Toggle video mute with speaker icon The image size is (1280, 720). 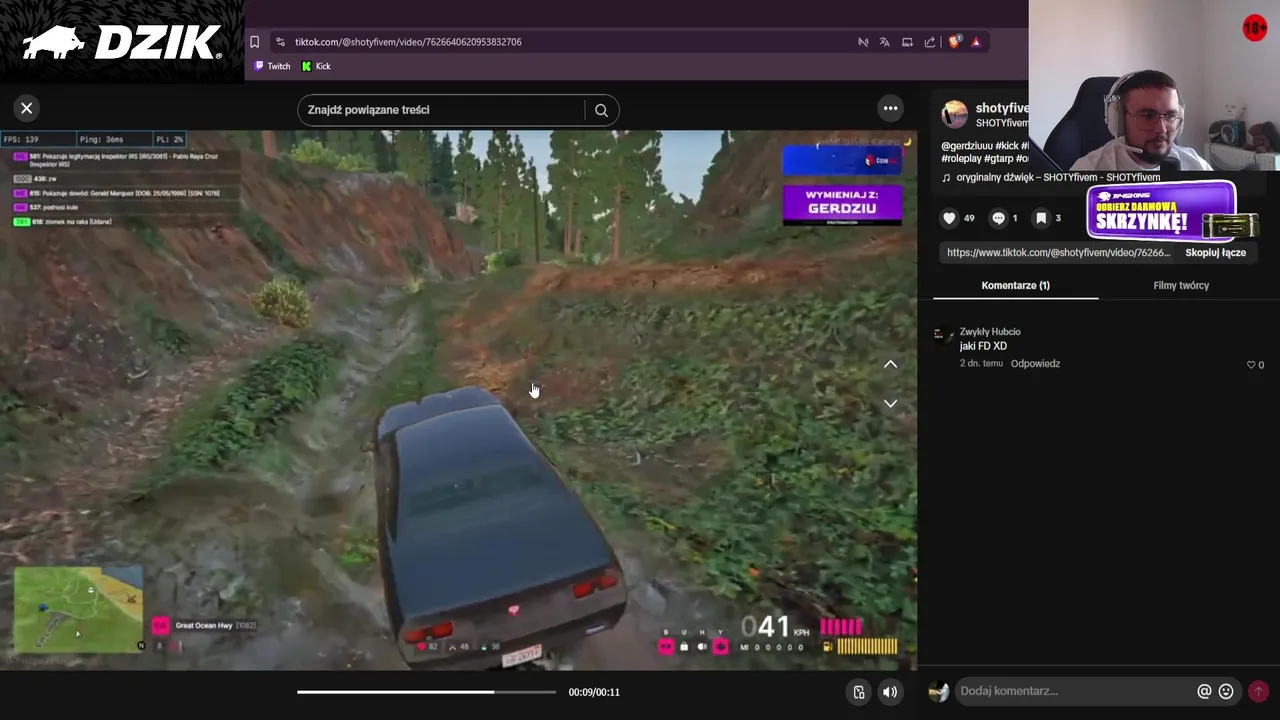[x=889, y=692]
